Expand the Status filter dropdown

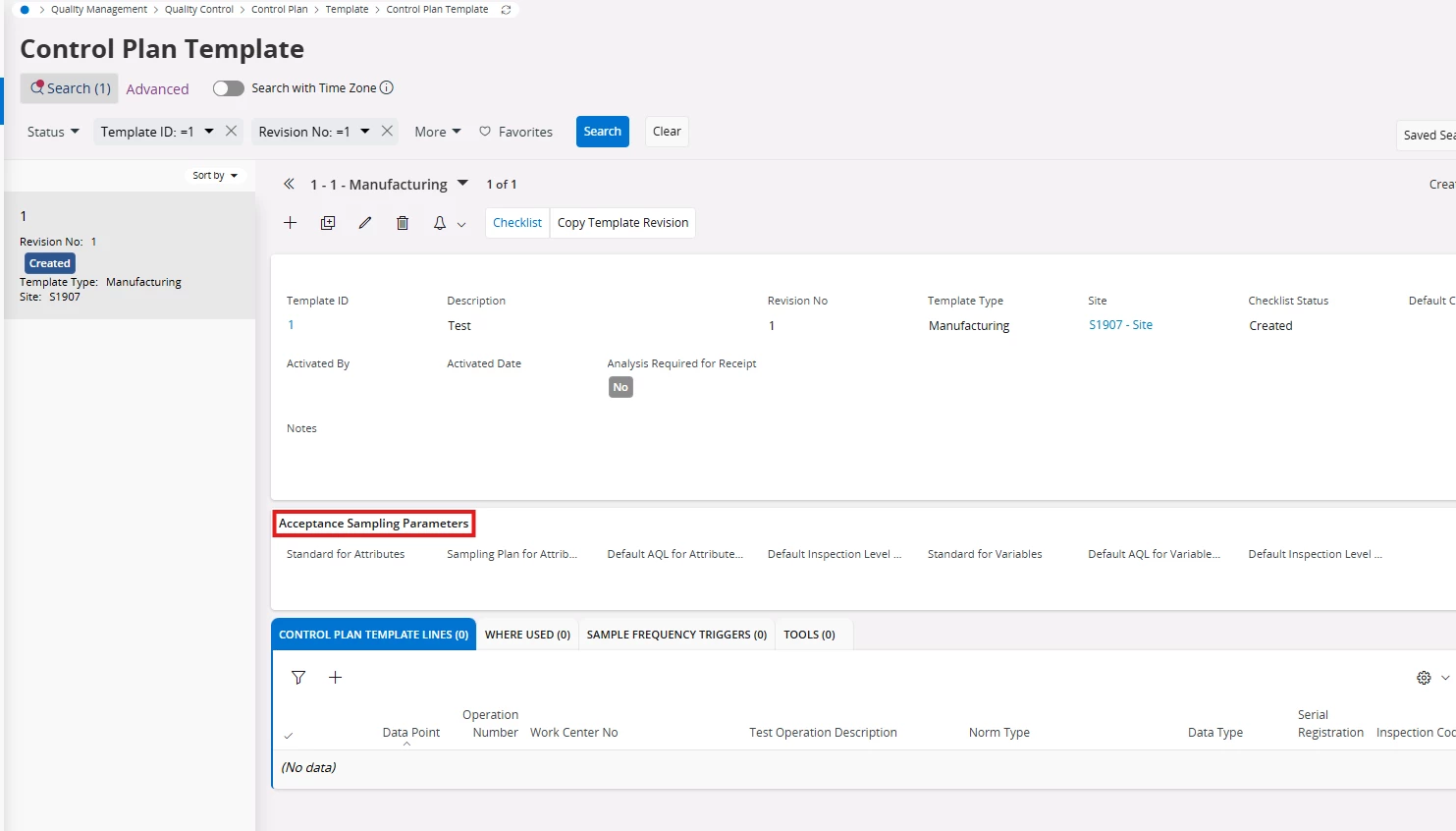pyautogui.click(x=53, y=132)
